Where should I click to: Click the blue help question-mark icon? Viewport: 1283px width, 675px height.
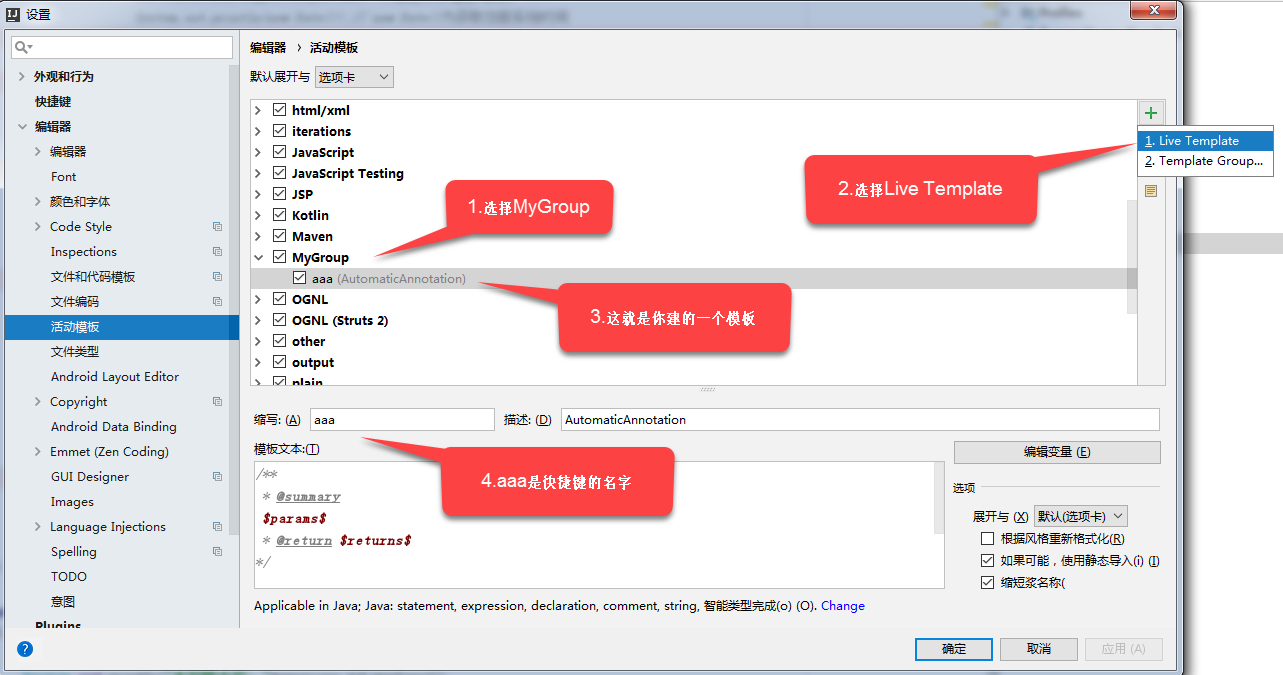pos(25,648)
